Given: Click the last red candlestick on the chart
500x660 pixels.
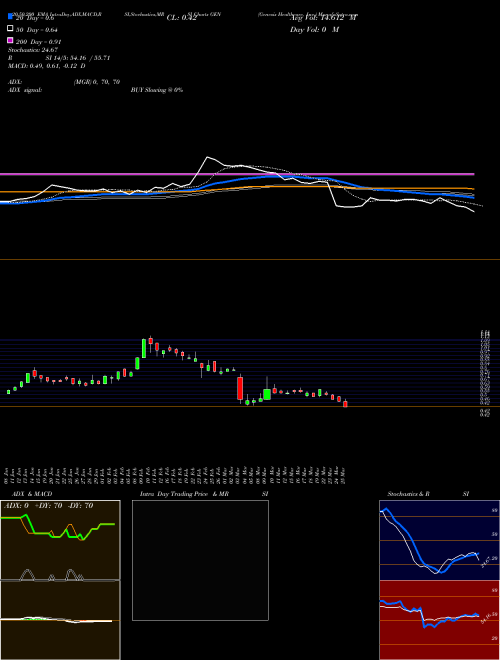Looking at the screenshot, I should pyautogui.click(x=346, y=404).
